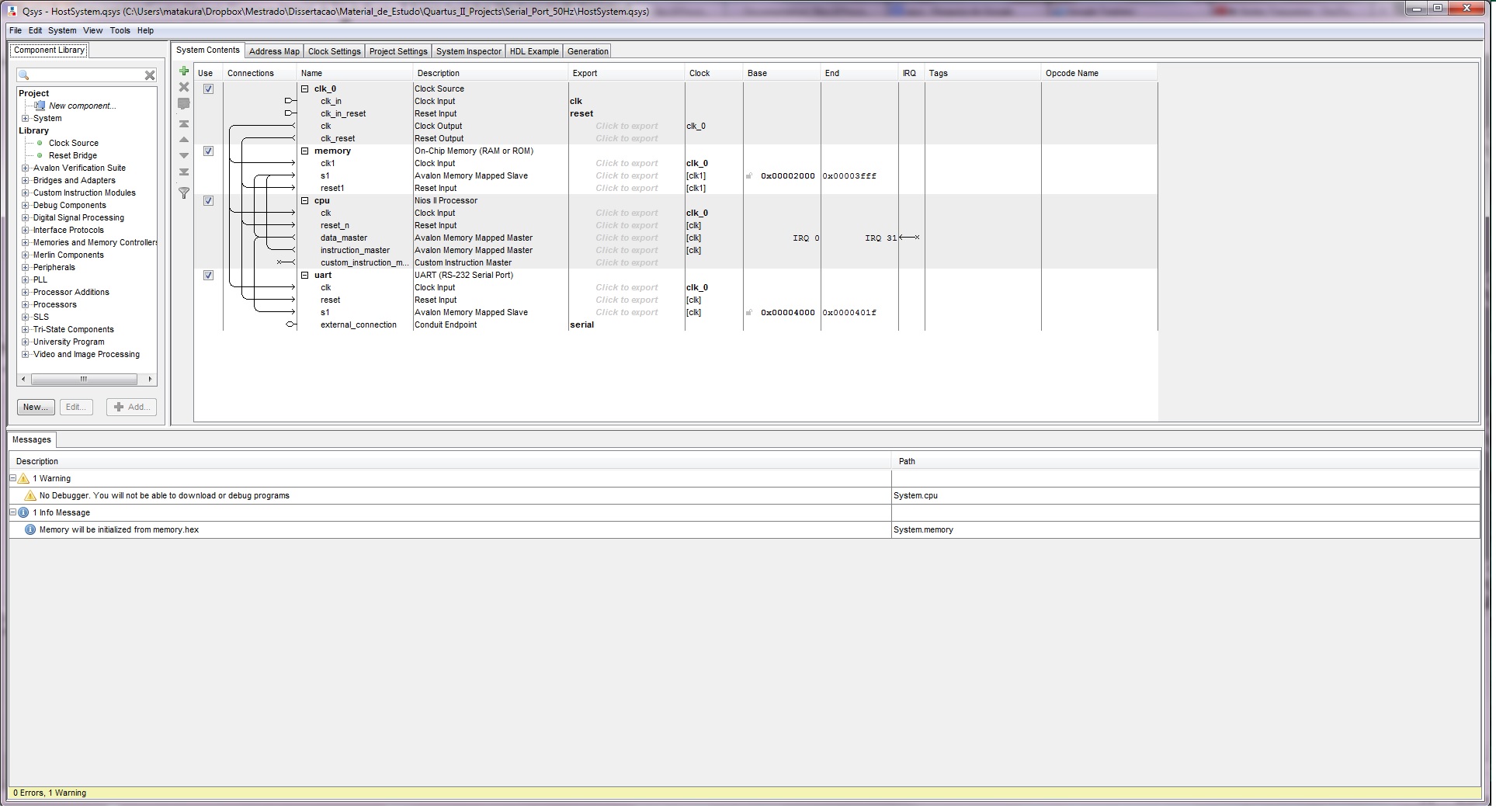This screenshot has width=1496, height=812.
Task: Open the filter funnel icon
Action: 184,193
